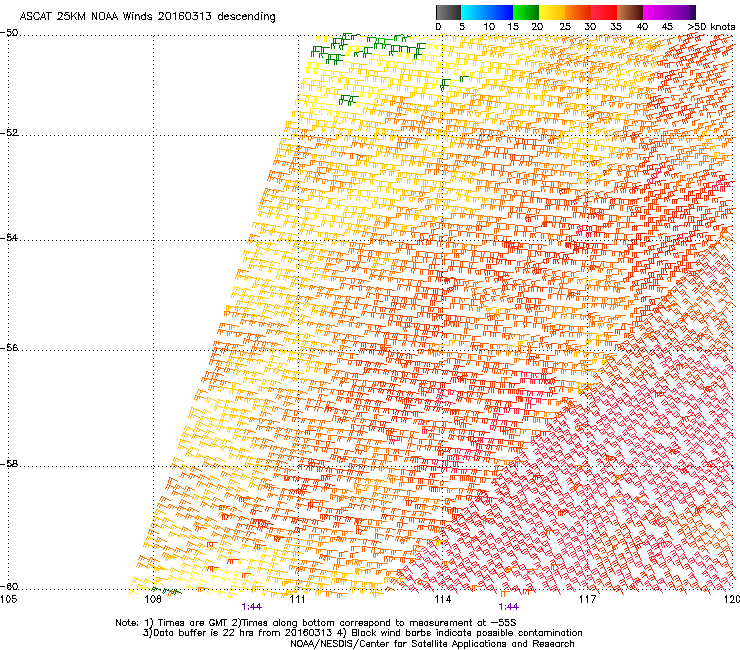
Task: Click the longitude label 111
Action: [297, 599]
